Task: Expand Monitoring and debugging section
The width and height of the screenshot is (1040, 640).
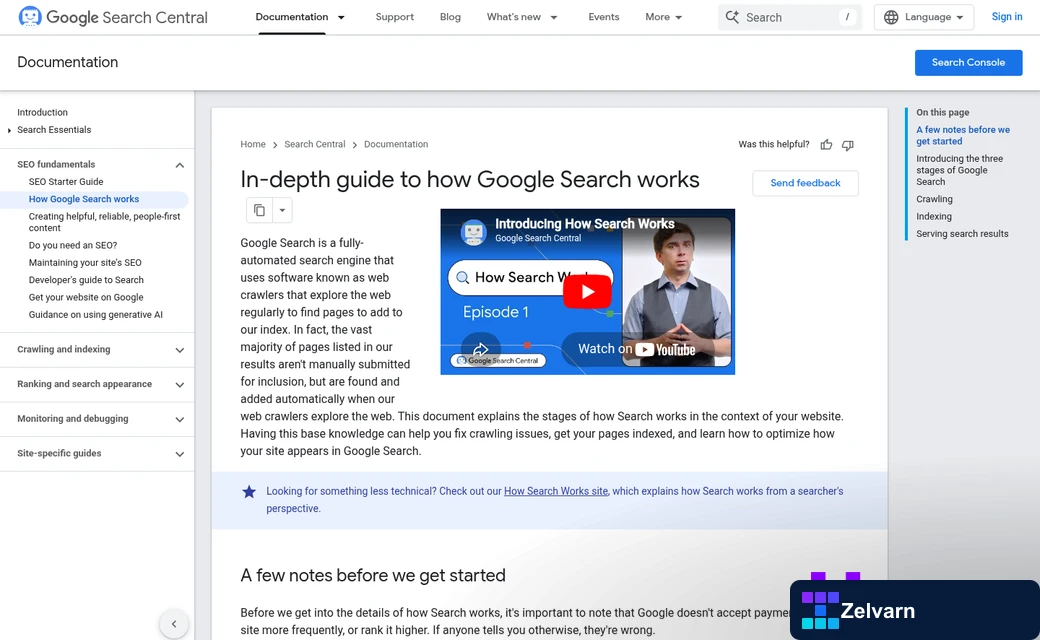Action: (179, 419)
